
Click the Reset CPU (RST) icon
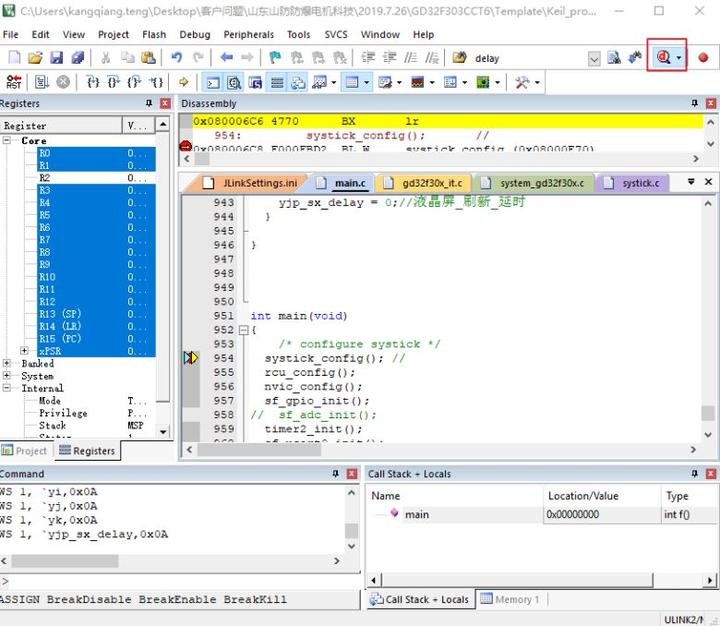click(14, 82)
